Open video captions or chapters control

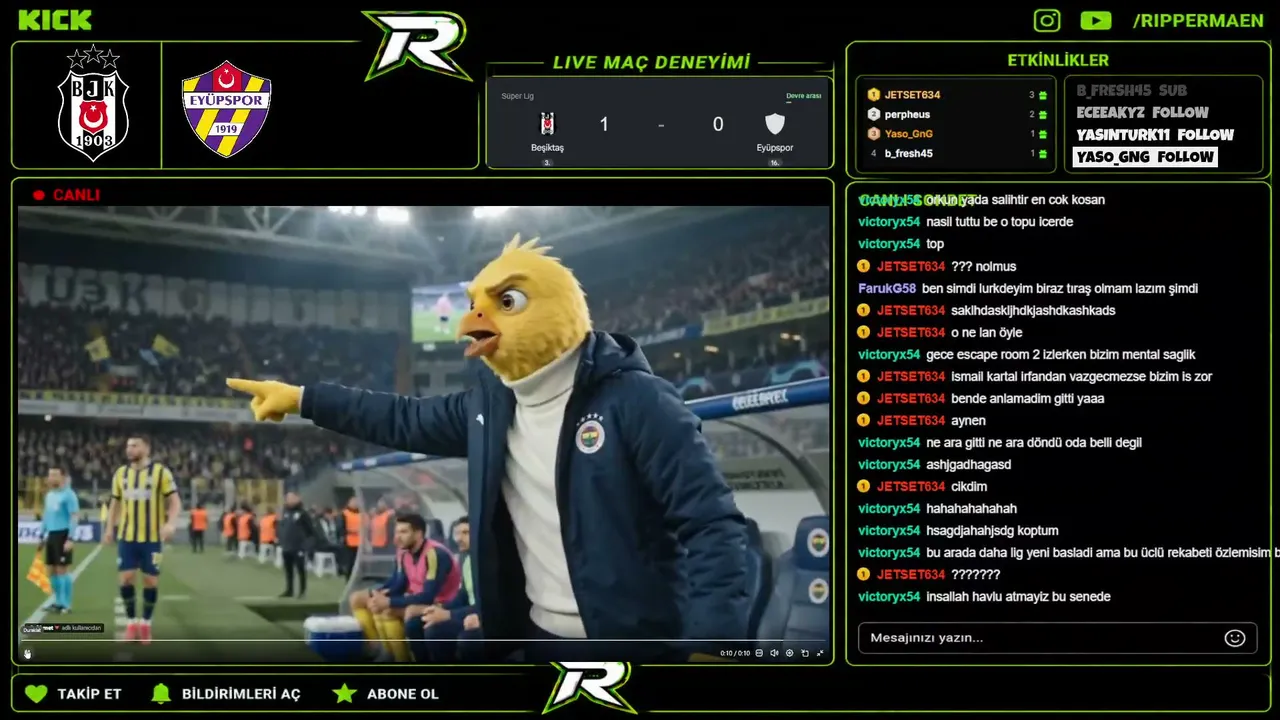coord(759,653)
